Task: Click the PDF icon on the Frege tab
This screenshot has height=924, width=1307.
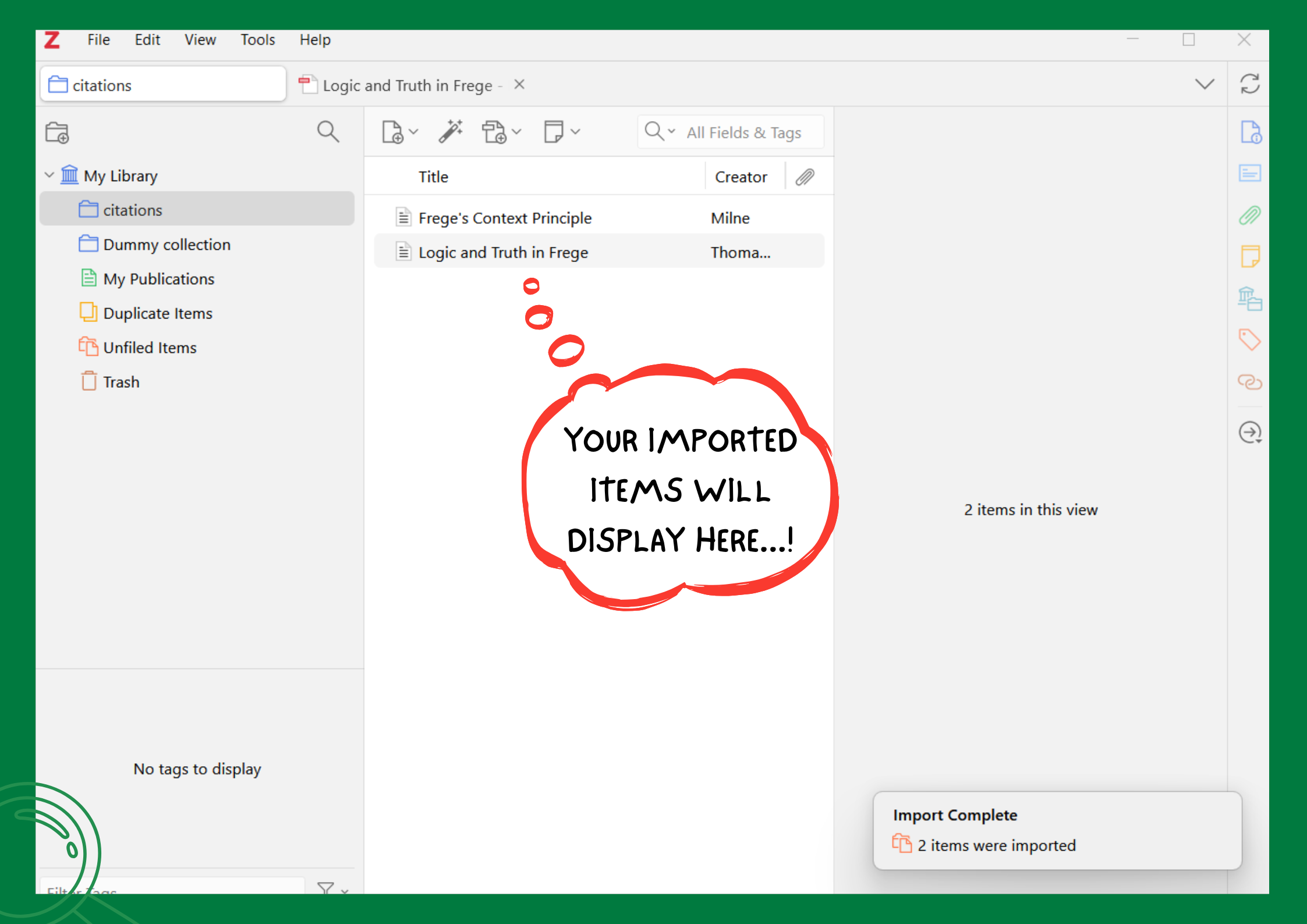Action: tap(307, 84)
